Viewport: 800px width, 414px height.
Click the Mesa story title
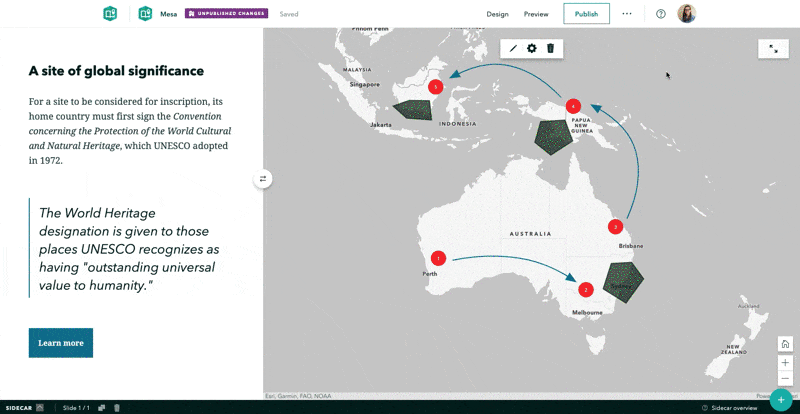tap(168, 14)
